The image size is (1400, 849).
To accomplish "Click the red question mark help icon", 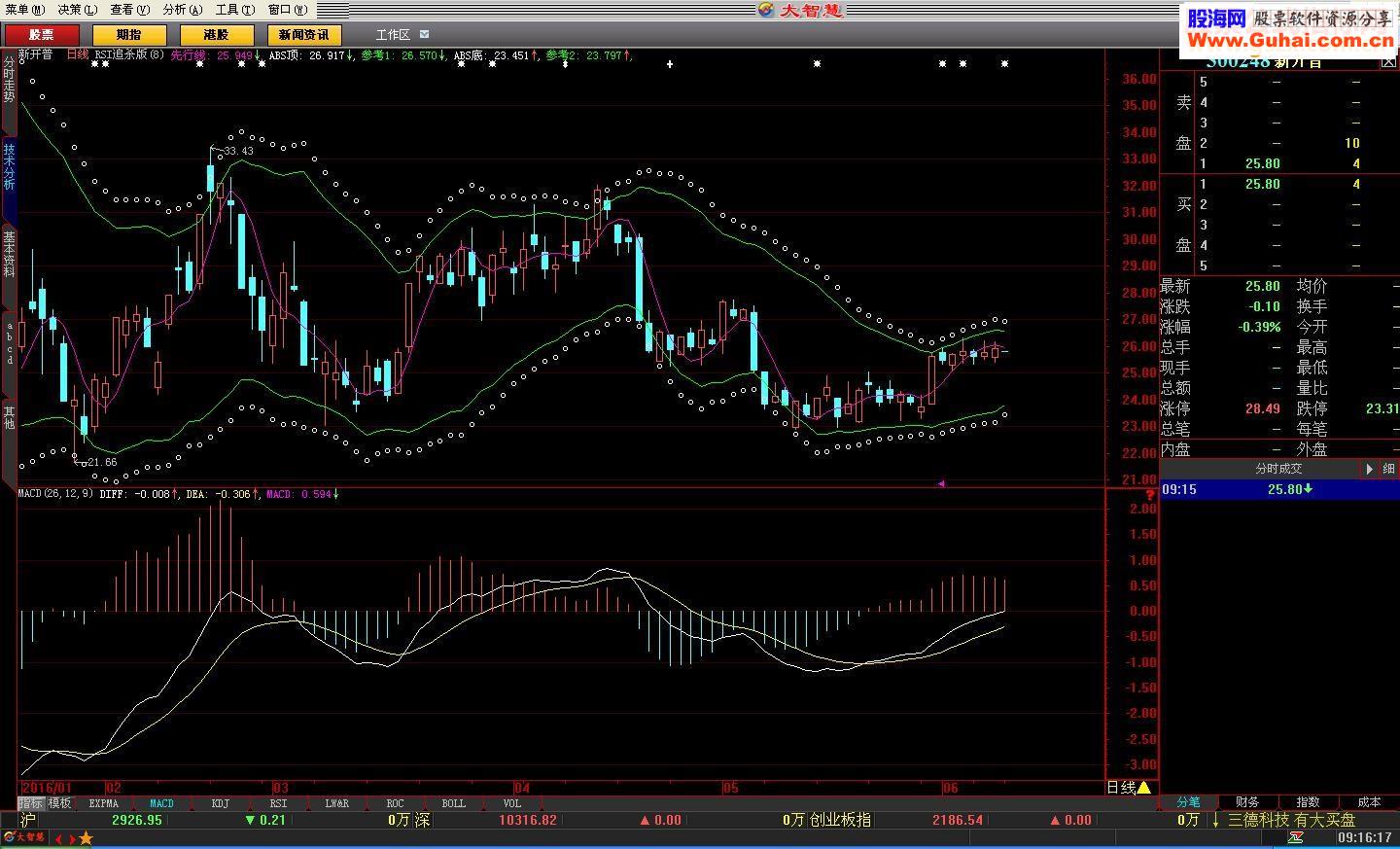I will coord(1149,496).
